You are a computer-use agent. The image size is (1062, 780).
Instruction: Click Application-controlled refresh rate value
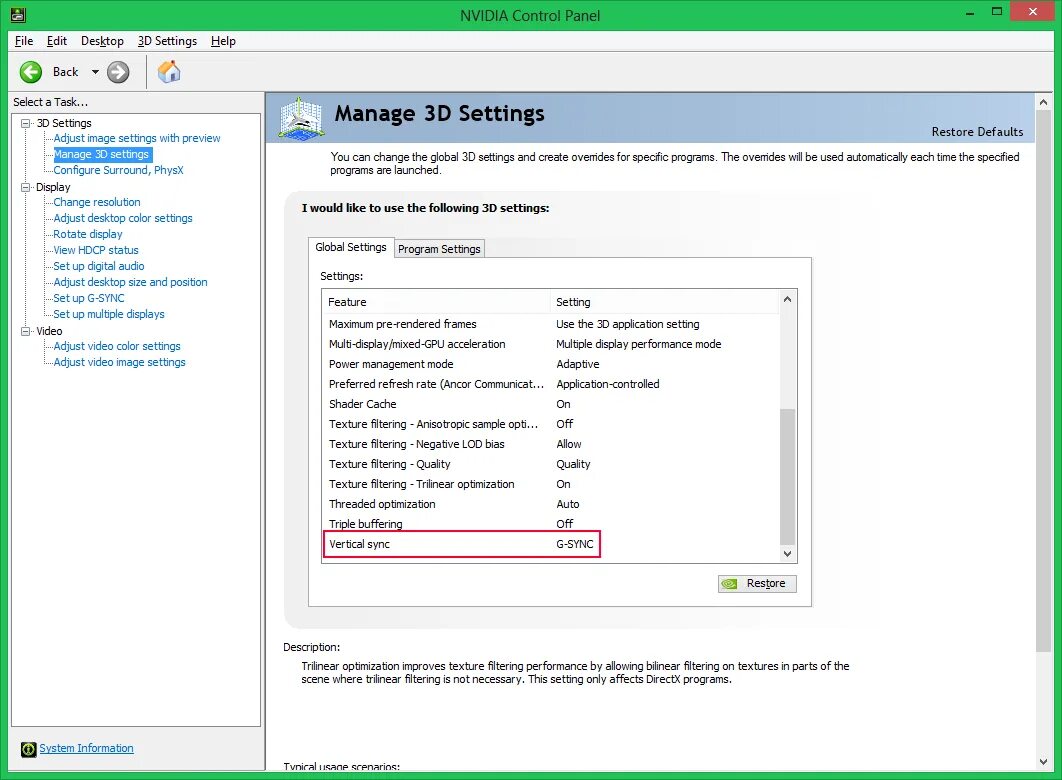(608, 384)
